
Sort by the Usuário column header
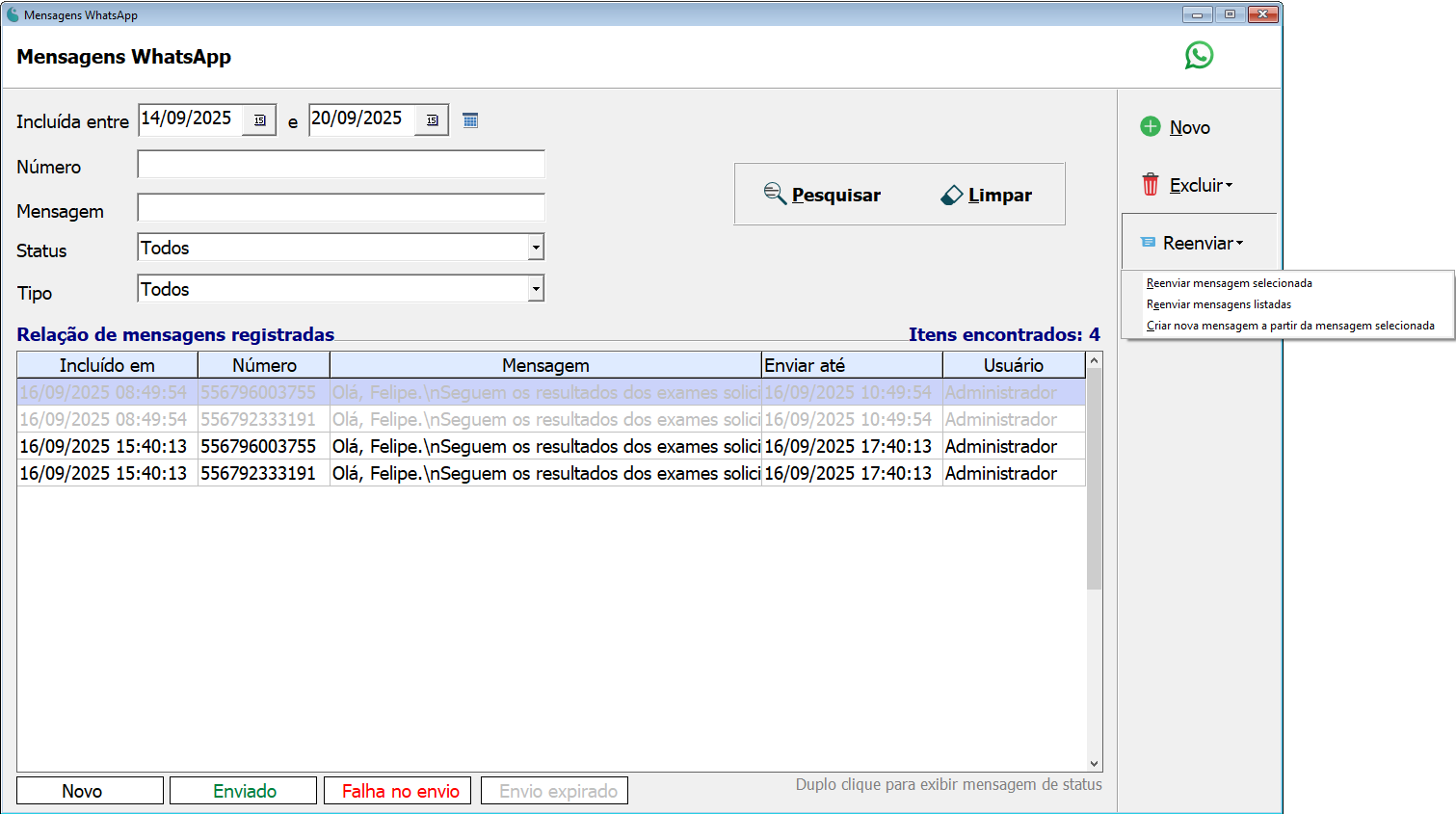[x=1014, y=365]
